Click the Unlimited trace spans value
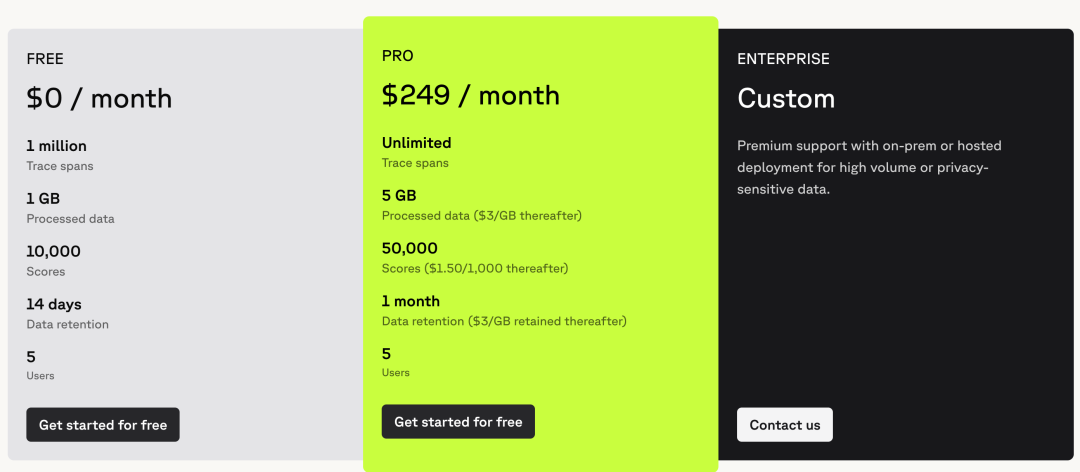Viewport: 1080px width, 472px height. tap(416, 143)
